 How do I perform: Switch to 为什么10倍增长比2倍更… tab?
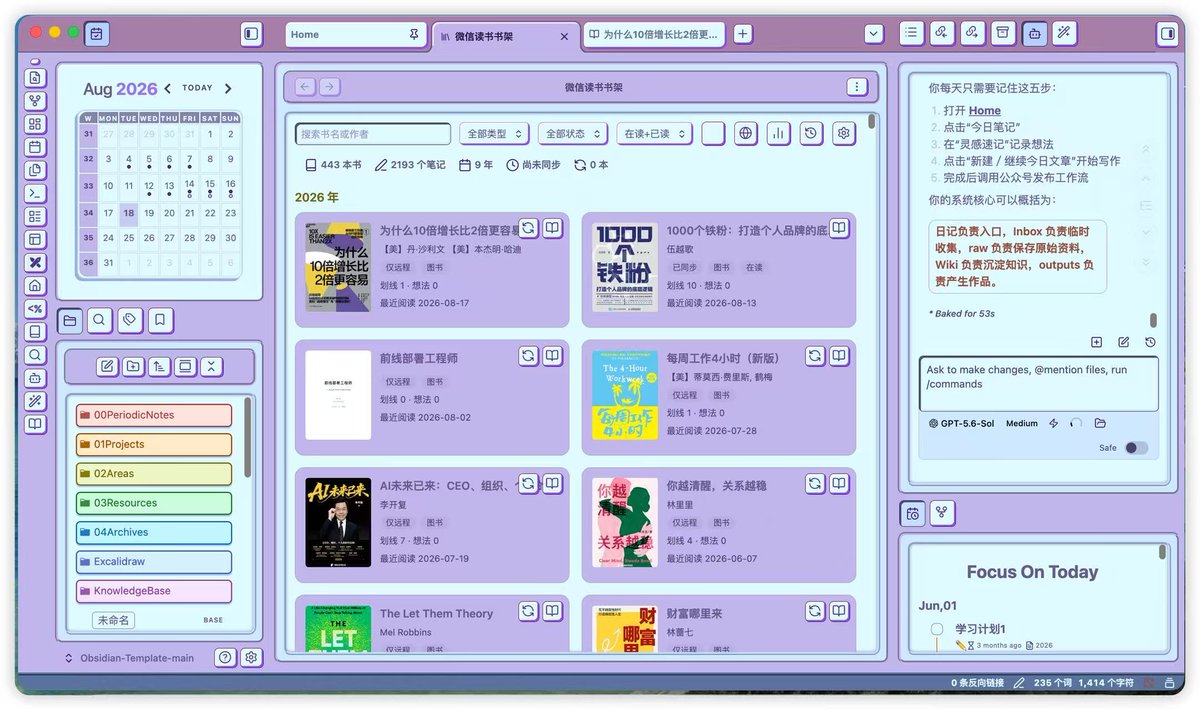click(653, 34)
